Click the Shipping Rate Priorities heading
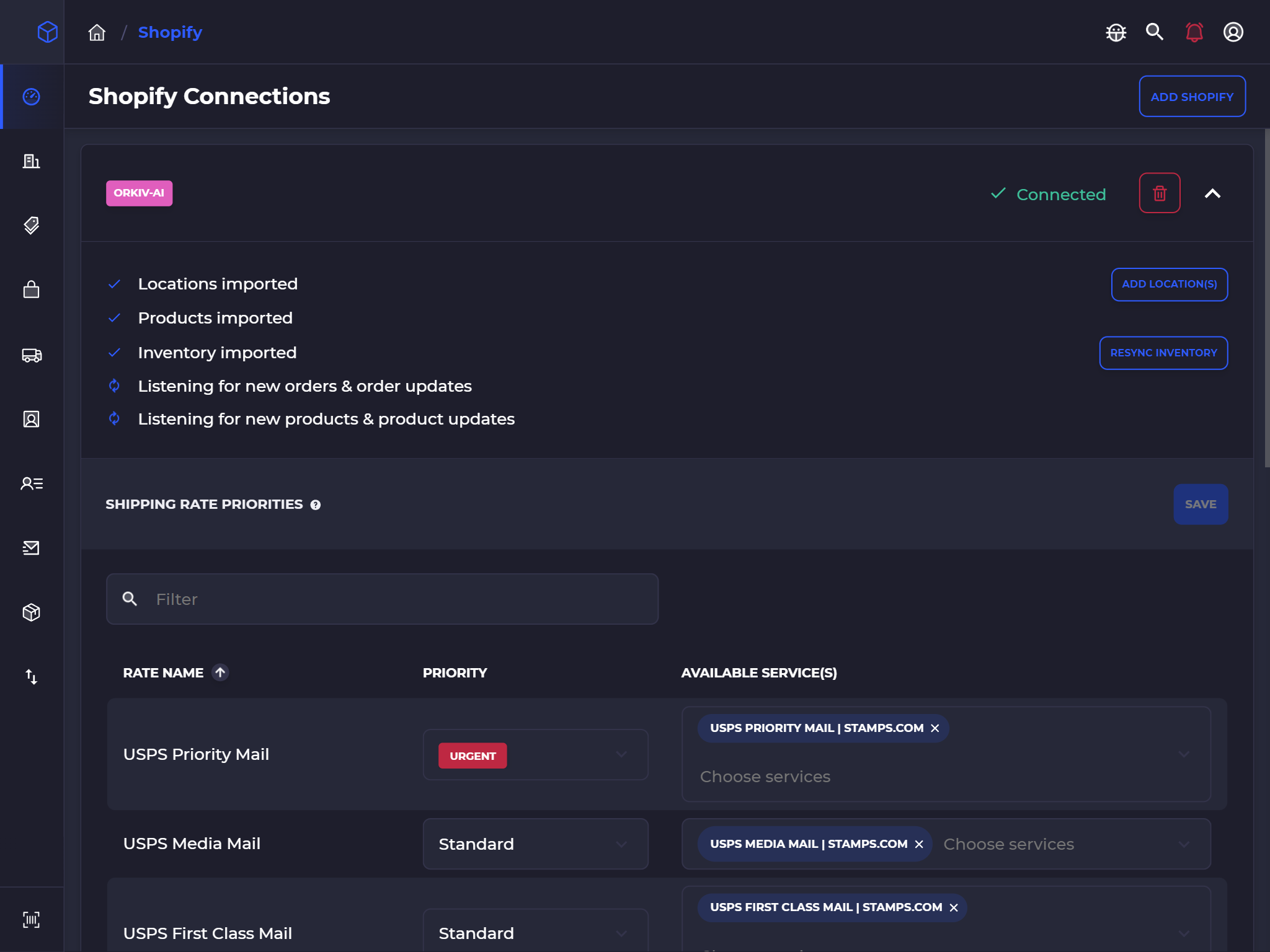The image size is (1270, 952). point(204,505)
